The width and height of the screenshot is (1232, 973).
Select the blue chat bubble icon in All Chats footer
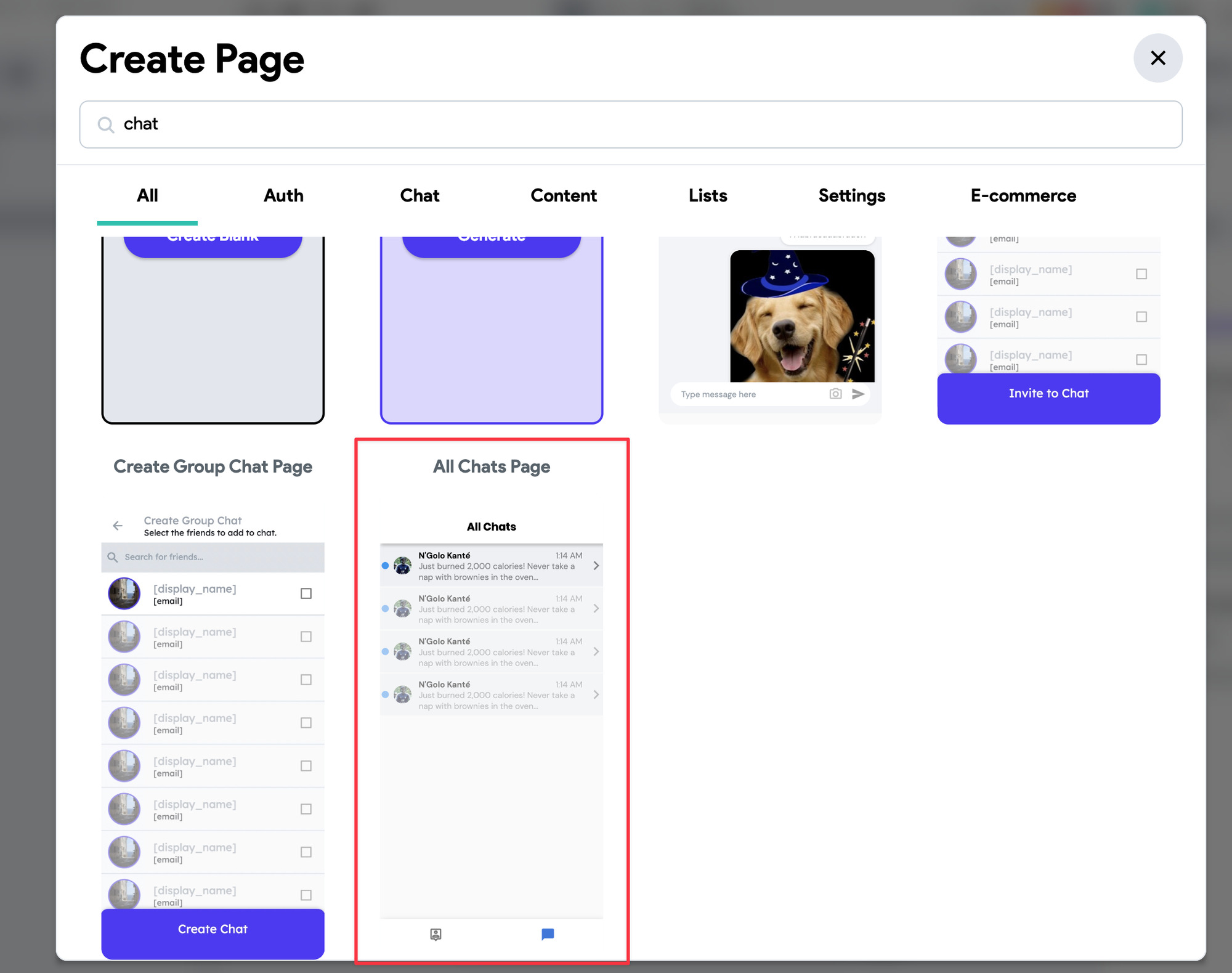point(547,934)
